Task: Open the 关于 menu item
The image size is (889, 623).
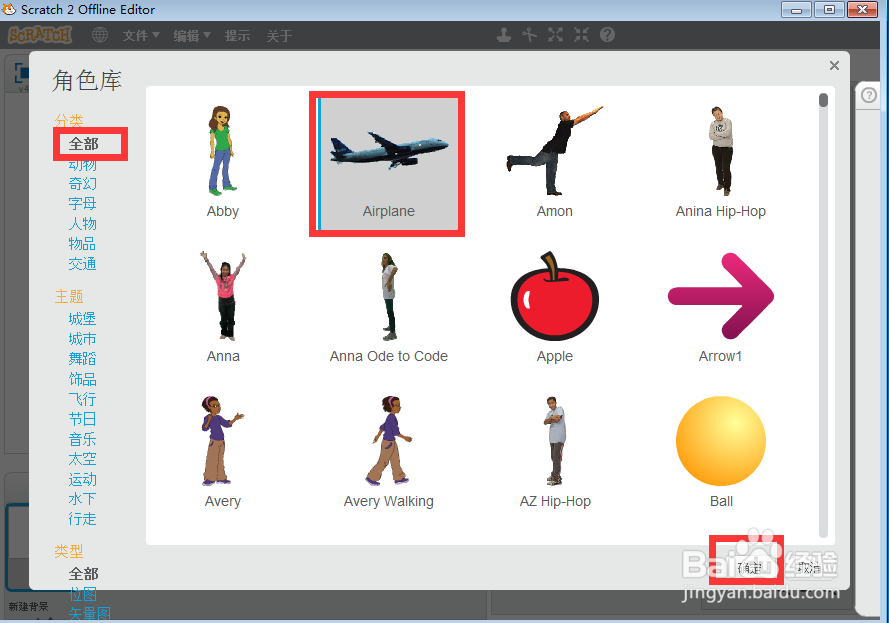Action: 280,36
